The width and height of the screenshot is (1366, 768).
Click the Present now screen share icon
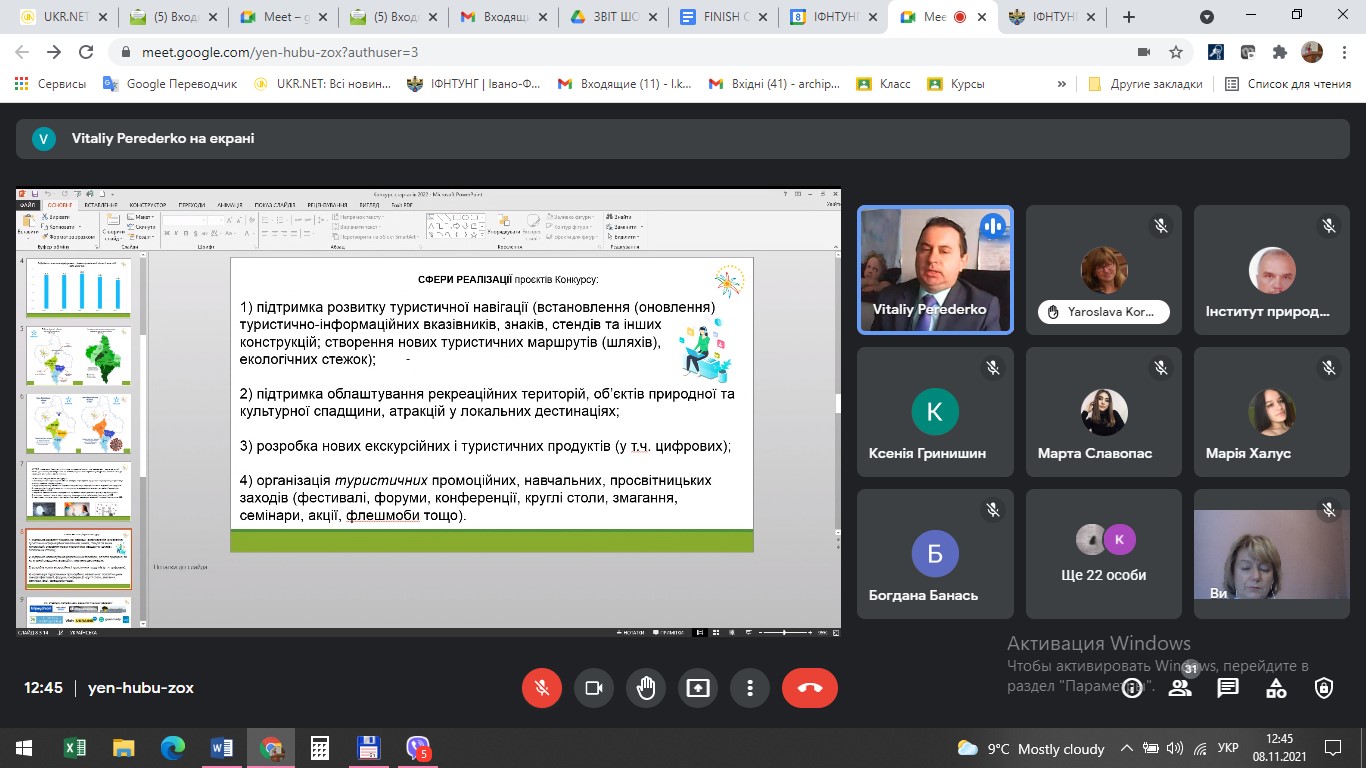point(698,688)
